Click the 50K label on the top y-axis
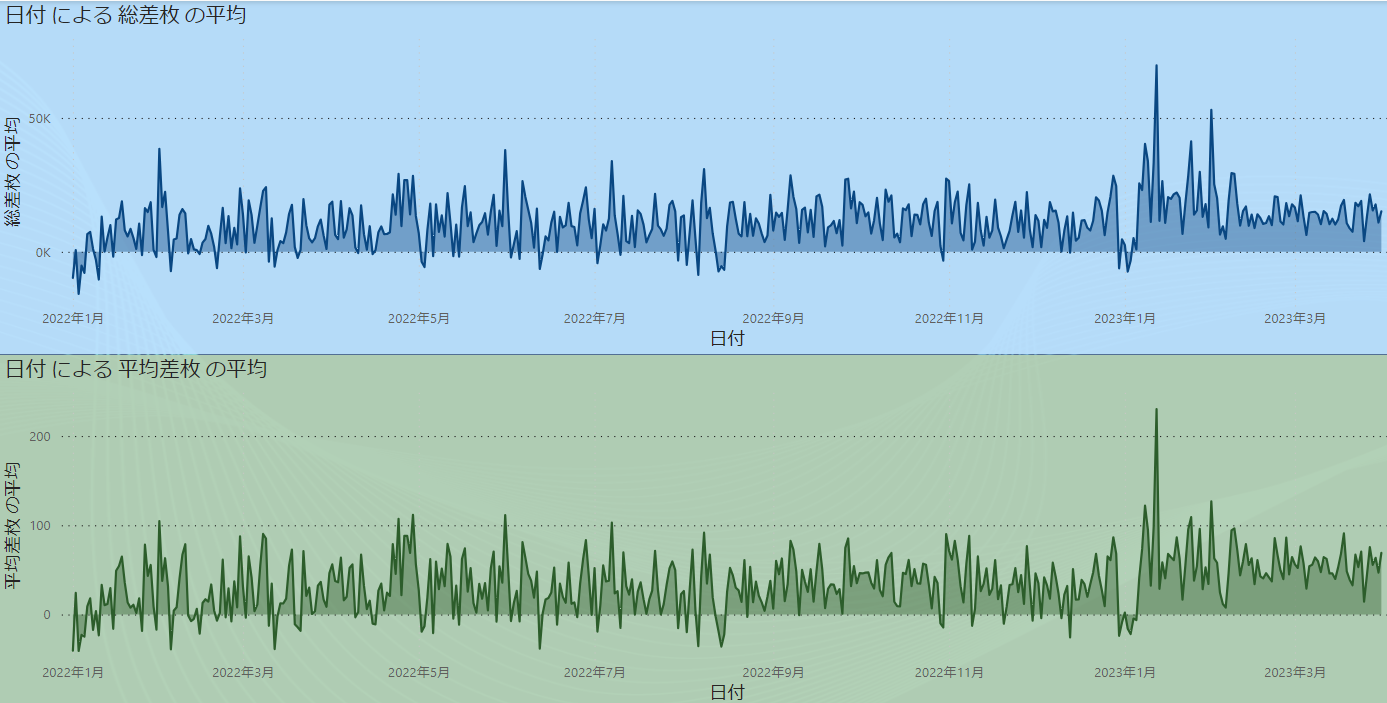This screenshot has width=1387, height=703. pos(41,118)
